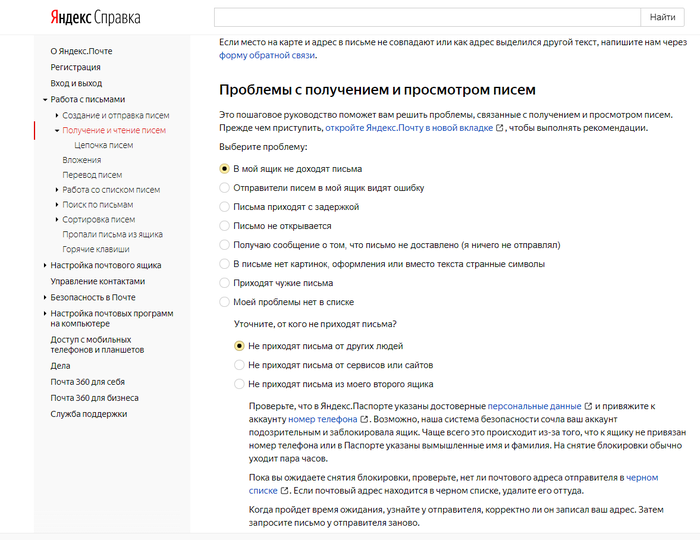This screenshot has width=700, height=540.
Task: Open 'Служба поддержки' sidebar item
Action: point(89,414)
